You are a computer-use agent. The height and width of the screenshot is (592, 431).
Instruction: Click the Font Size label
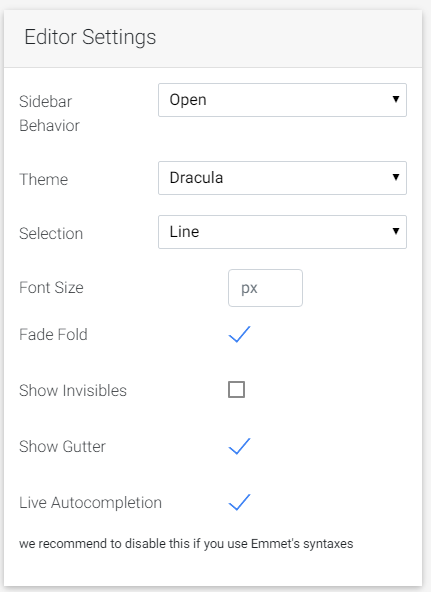51,288
